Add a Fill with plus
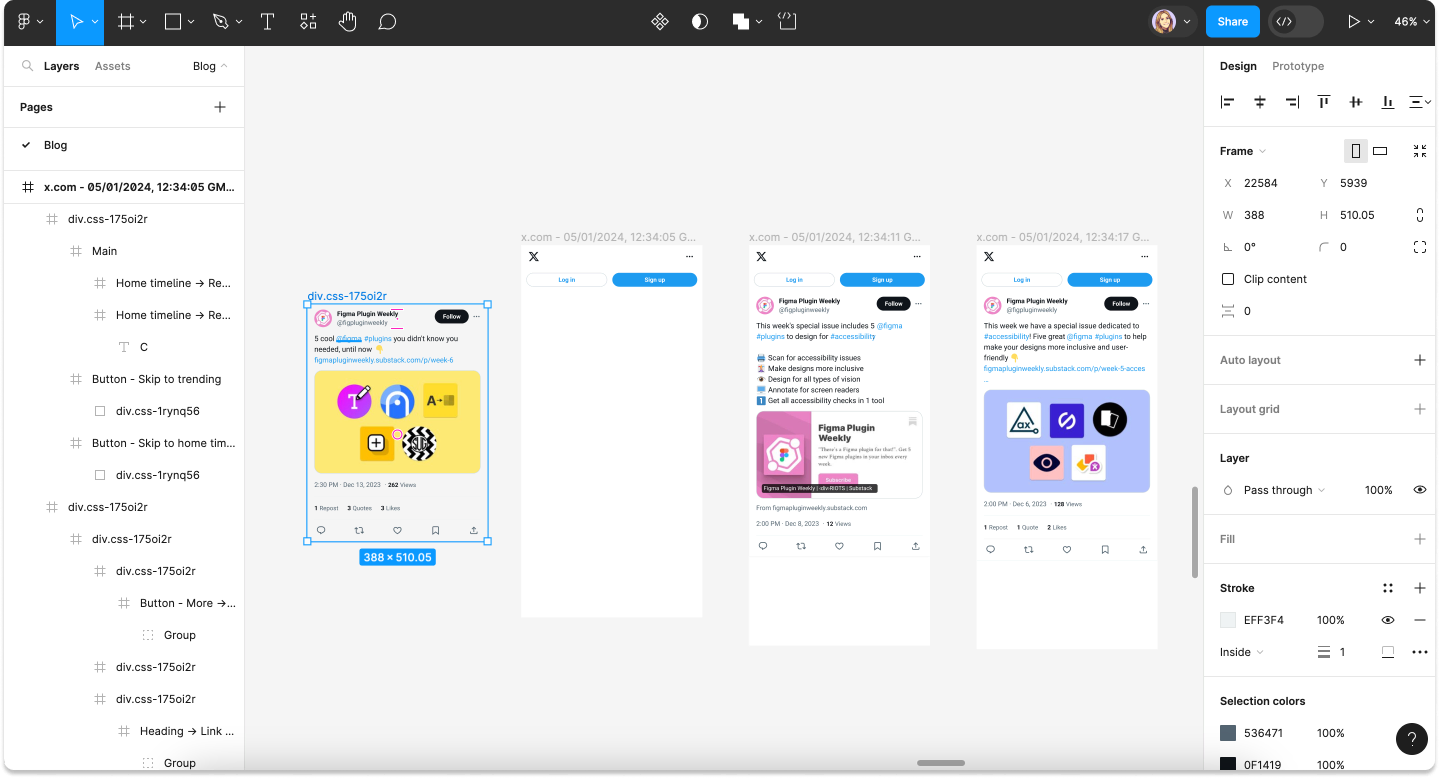The width and height of the screenshot is (1439, 778). pos(1420,539)
